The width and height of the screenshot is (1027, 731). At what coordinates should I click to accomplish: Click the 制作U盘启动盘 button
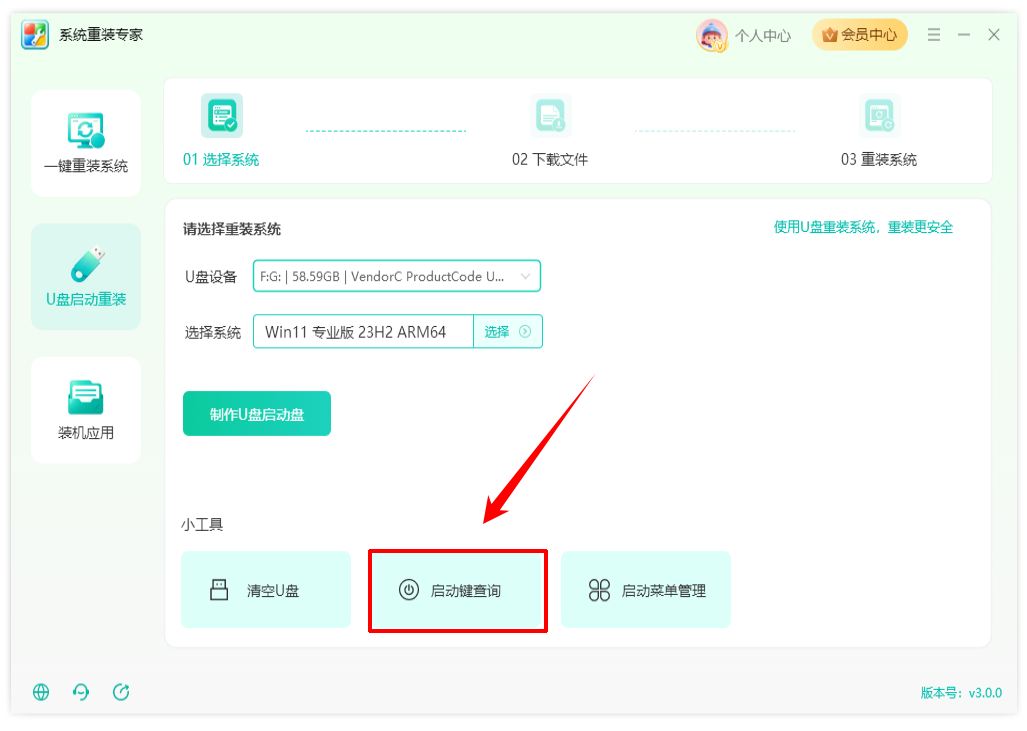pyautogui.click(x=257, y=414)
